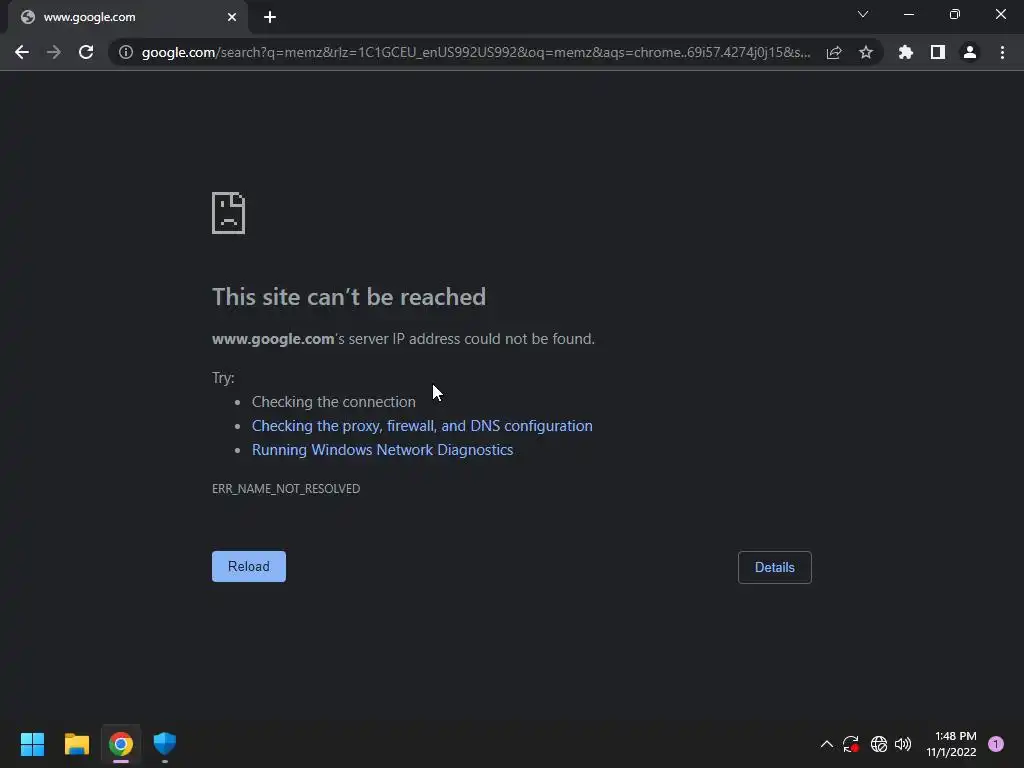Image resolution: width=1024 pixels, height=768 pixels.
Task: Click the Windows Update tray icon
Action: [x=851, y=744]
